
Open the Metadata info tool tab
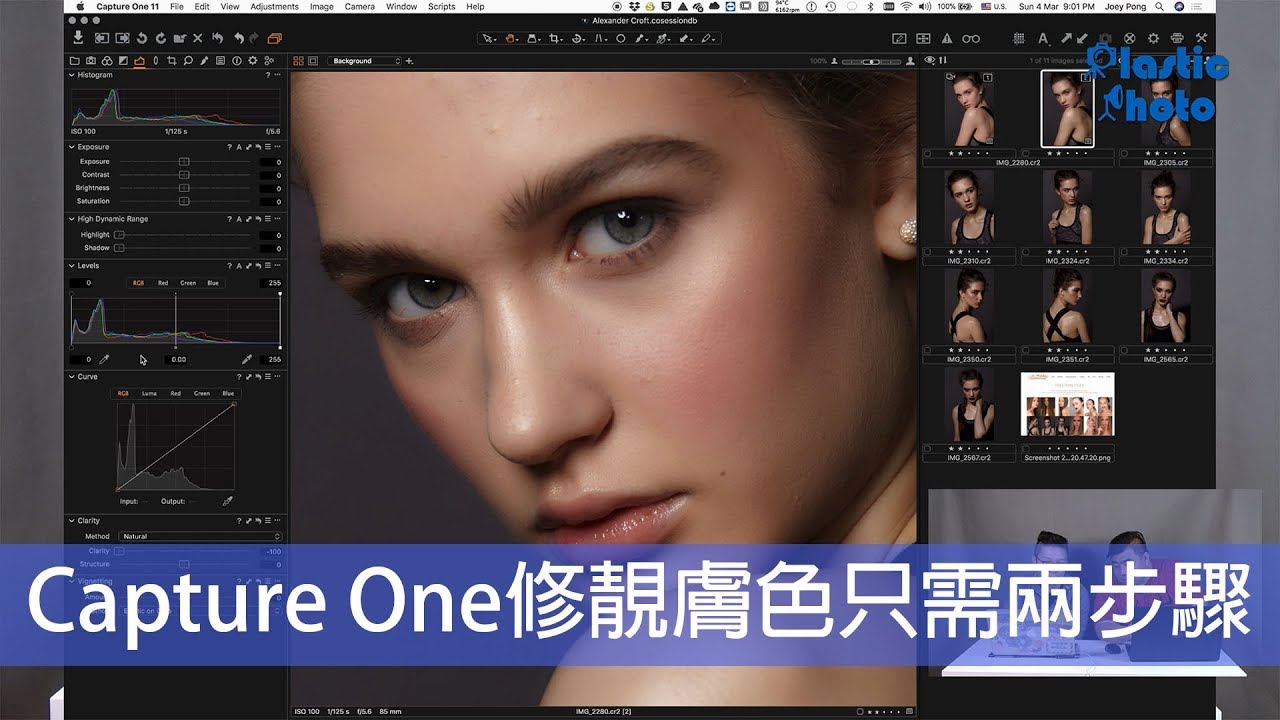pyautogui.click(x=237, y=60)
